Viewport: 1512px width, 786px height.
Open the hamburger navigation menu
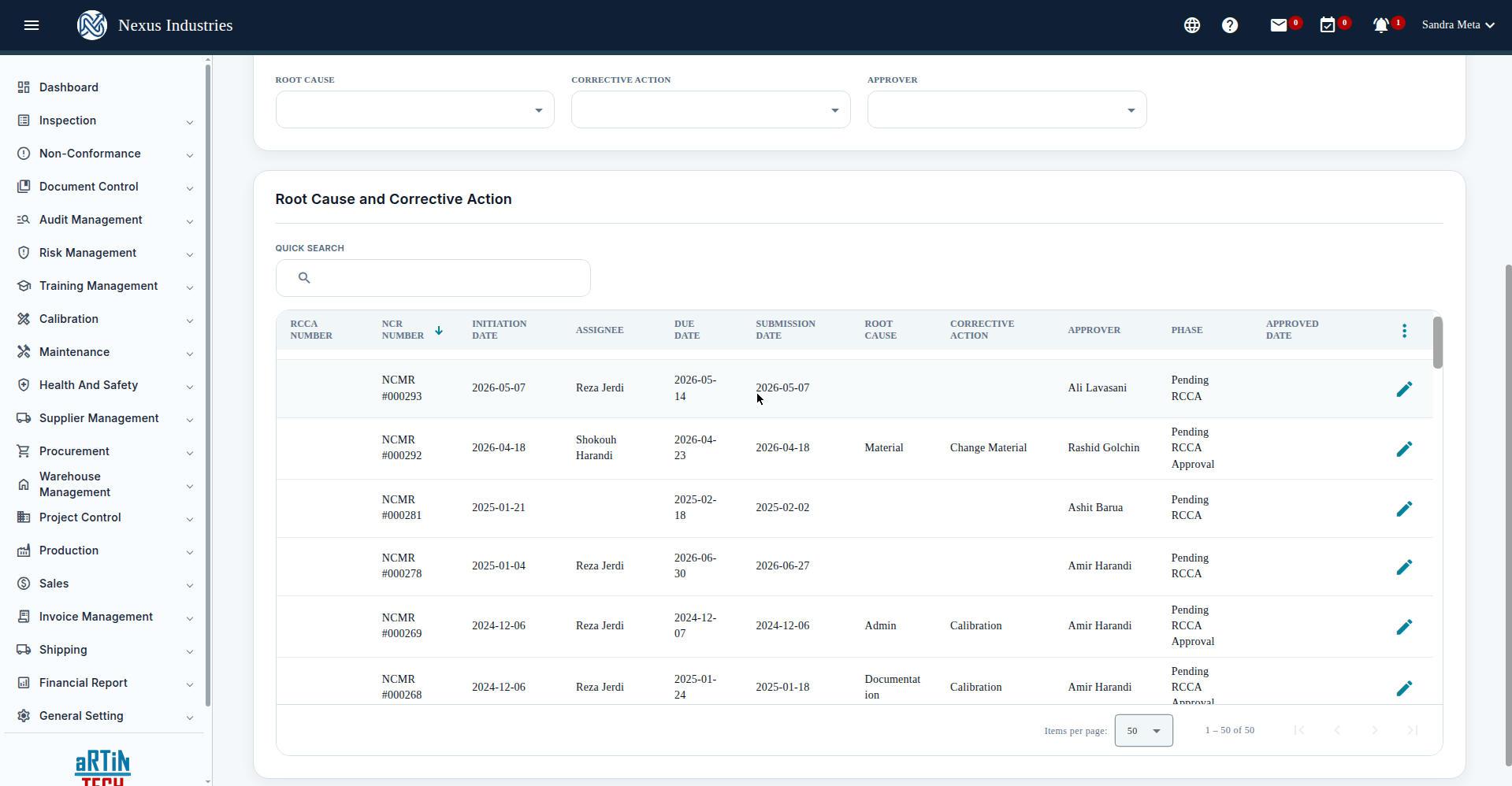32,25
